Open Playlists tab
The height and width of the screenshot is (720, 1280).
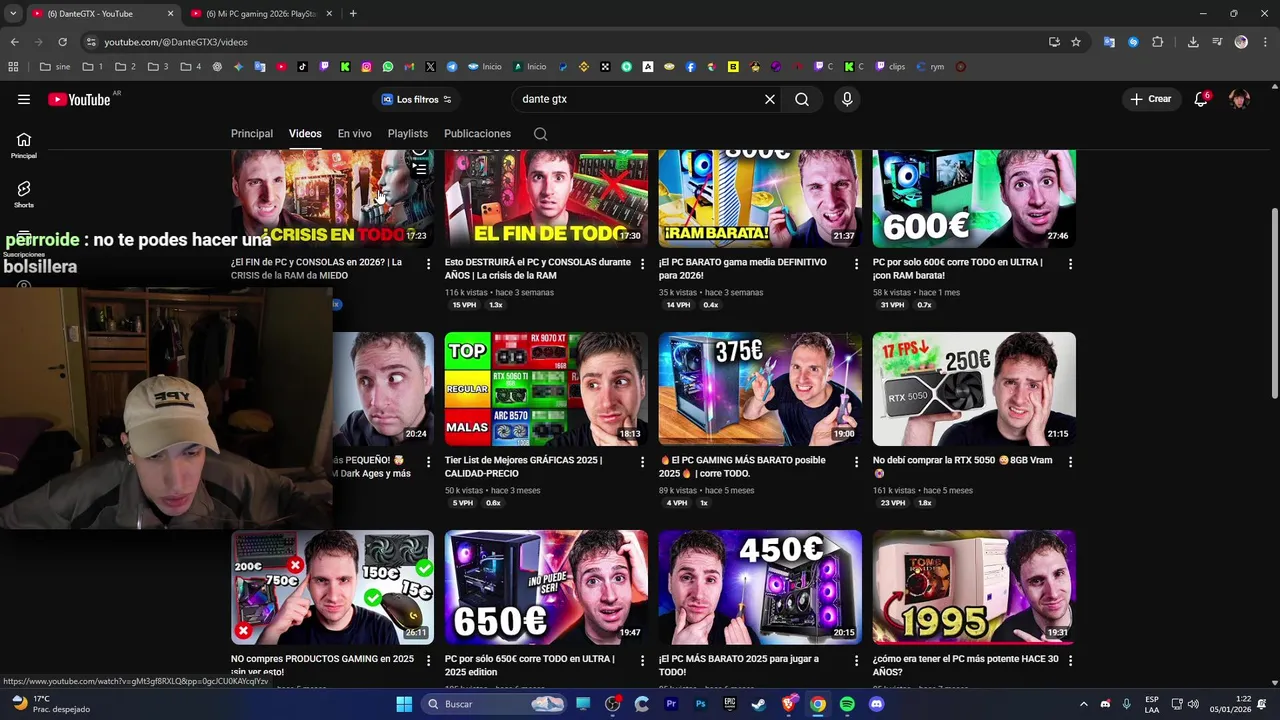(407, 134)
